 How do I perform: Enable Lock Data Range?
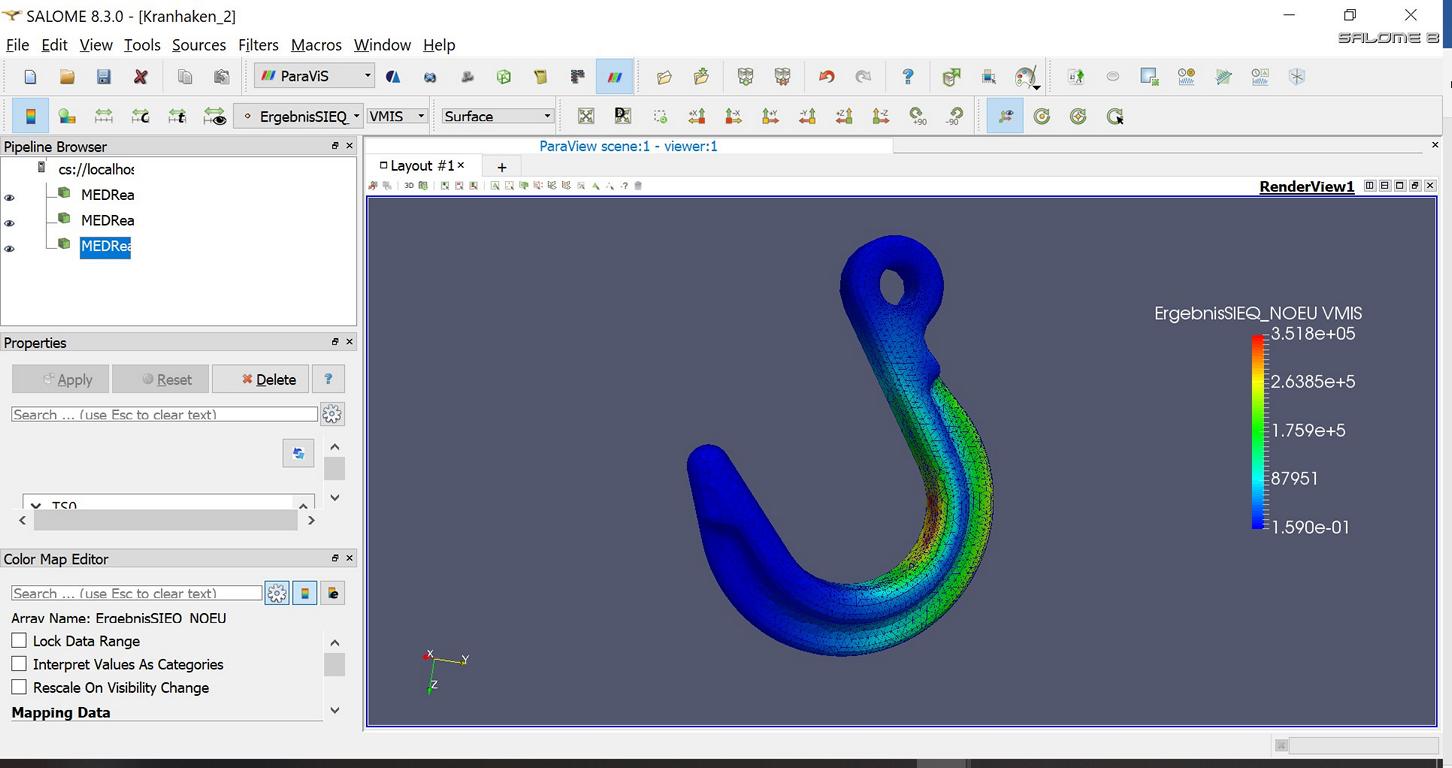coord(18,640)
